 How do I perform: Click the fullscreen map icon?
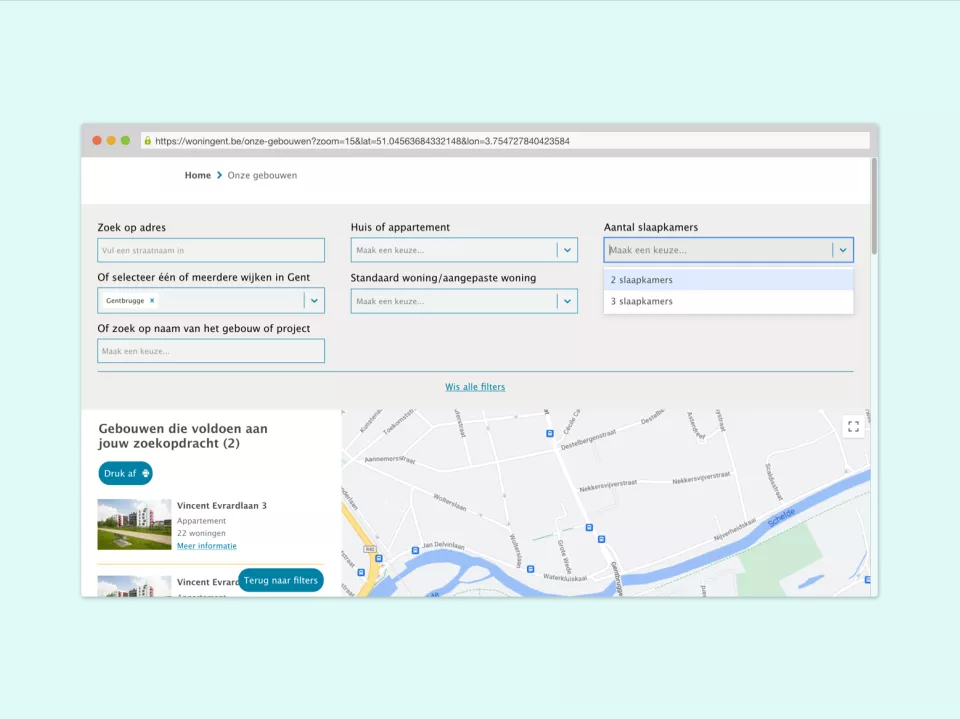[x=853, y=427]
